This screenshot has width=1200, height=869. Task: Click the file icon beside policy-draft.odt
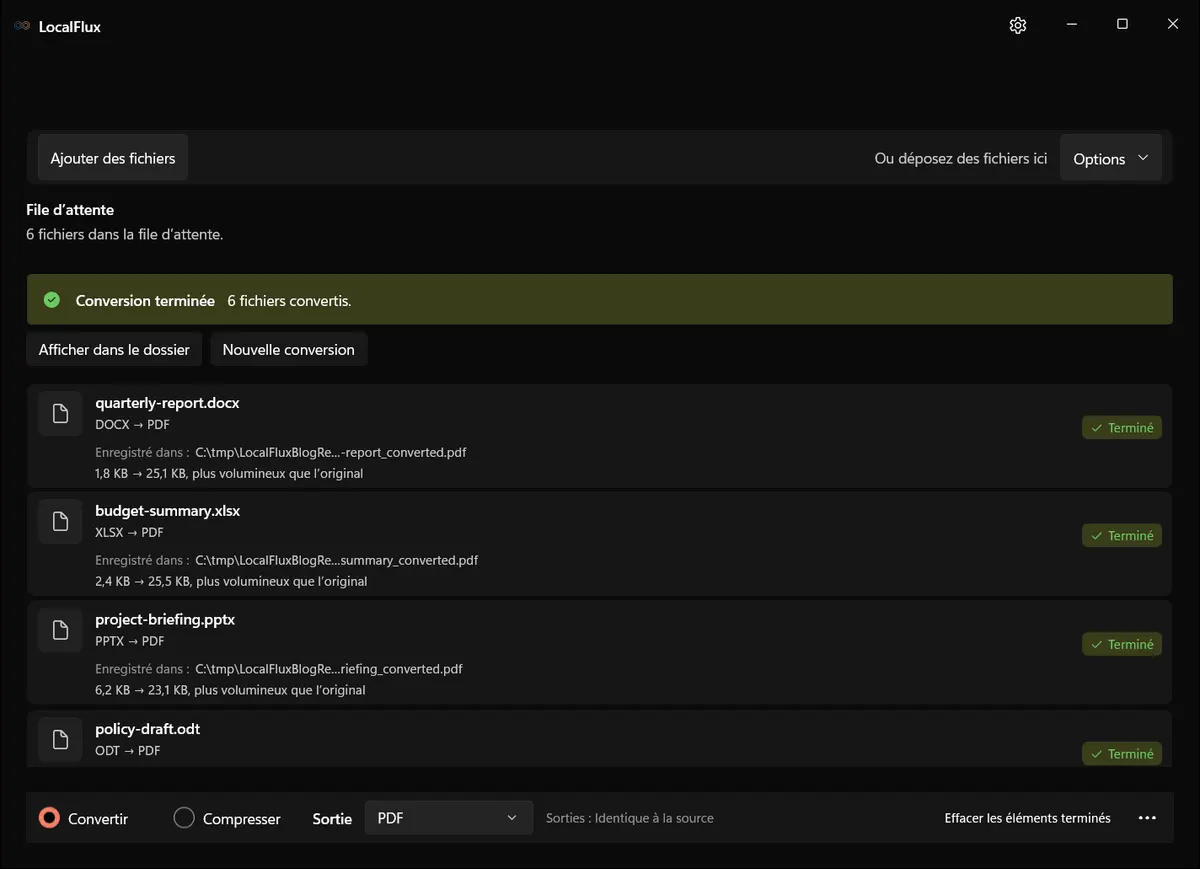coord(60,740)
